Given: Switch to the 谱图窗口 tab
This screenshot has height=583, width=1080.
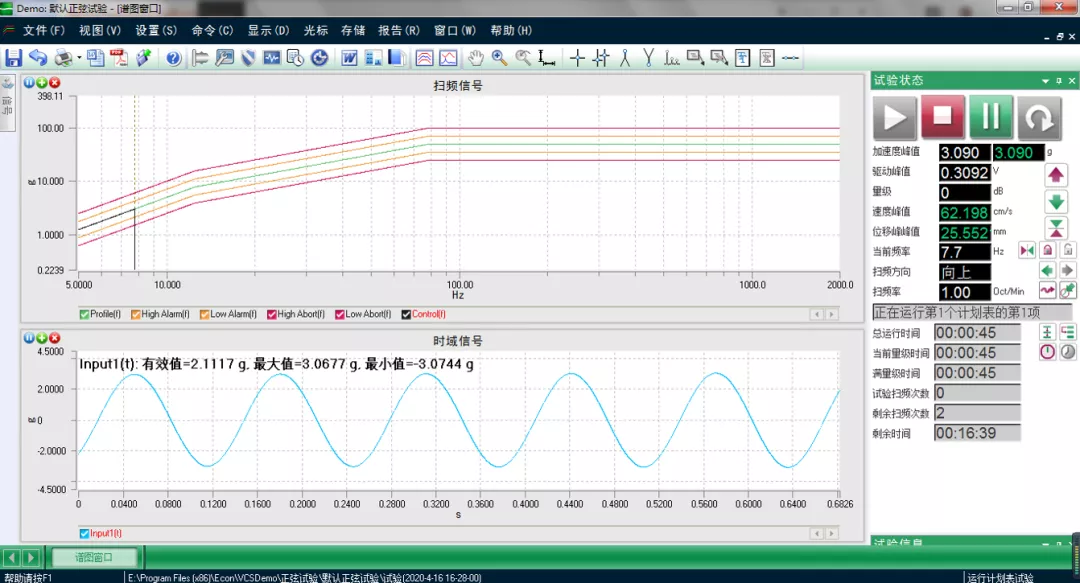Looking at the screenshot, I should [94, 557].
